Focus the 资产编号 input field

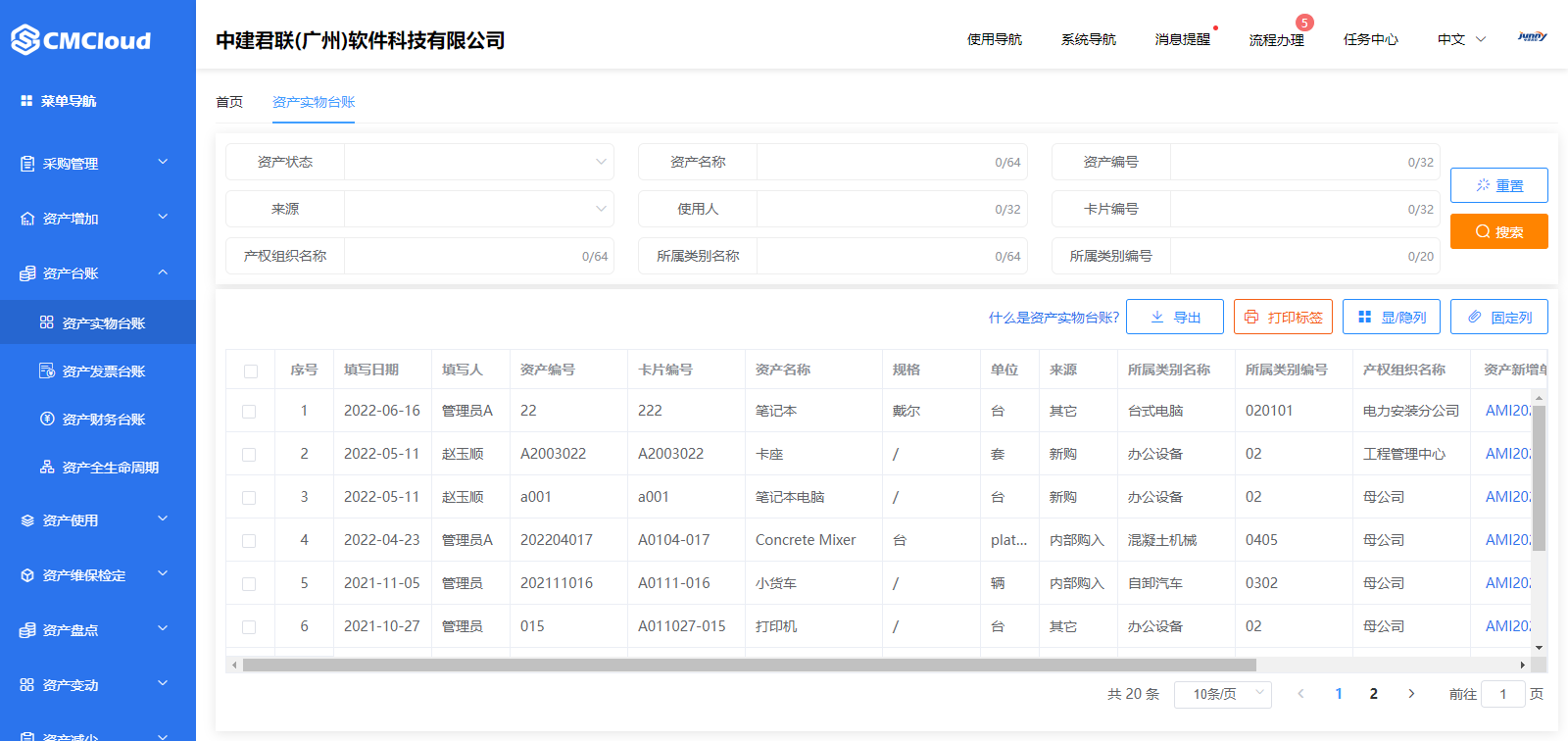point(1305,162)
